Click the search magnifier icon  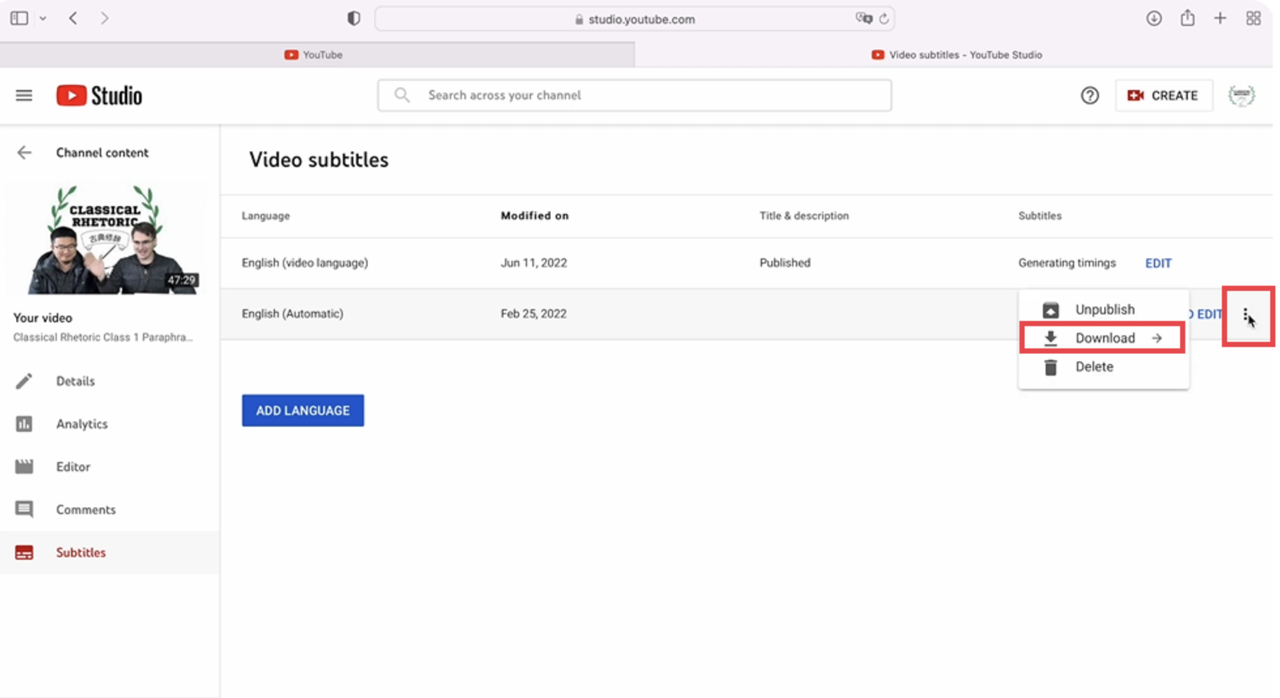[402, 95]
